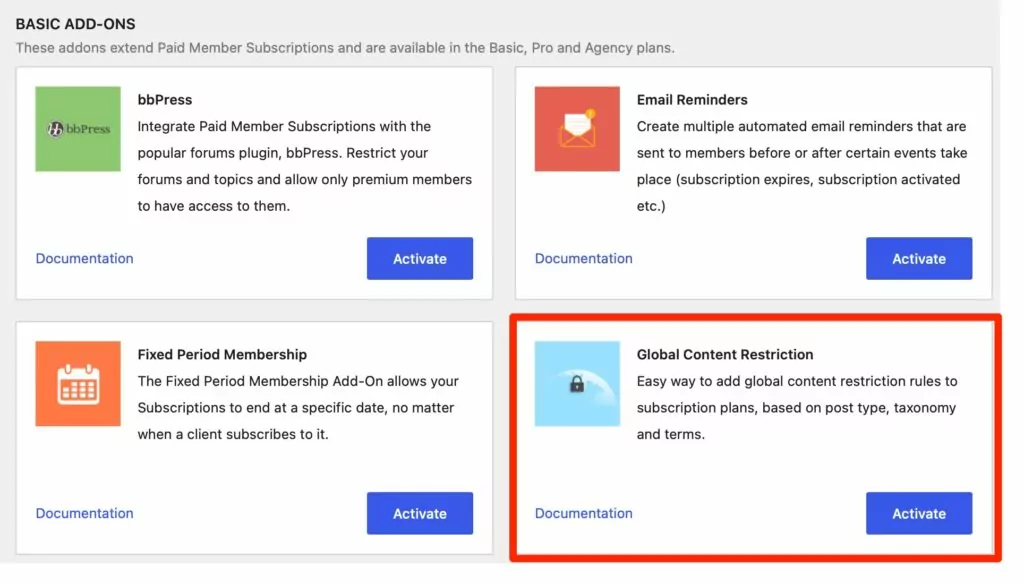This screenshot has height=585, width=1024.
Task: Click the Global Content Restriction description text
Action: click(797, 407)
